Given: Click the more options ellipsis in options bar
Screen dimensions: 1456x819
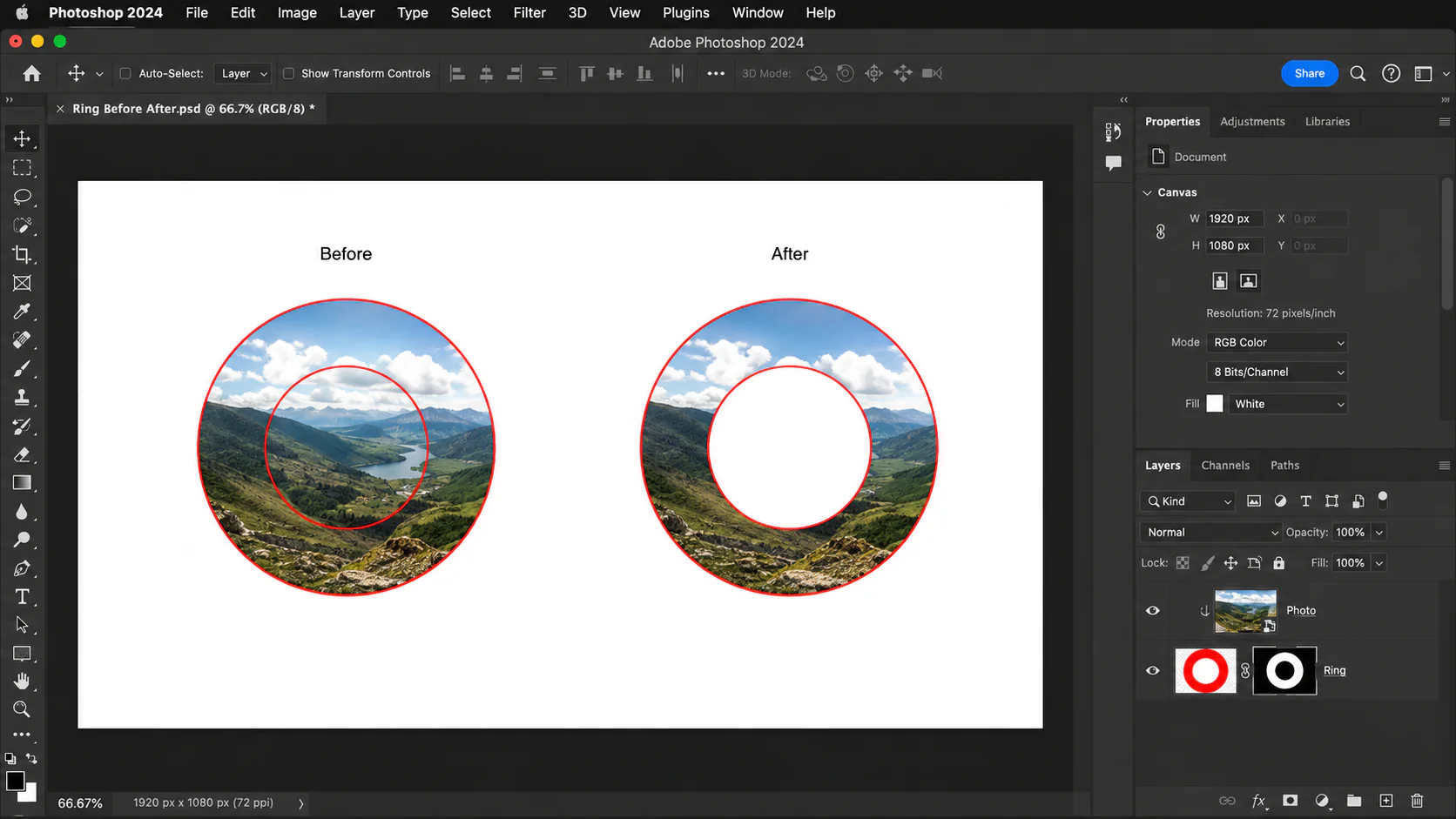Looking at the screenshot, I should tap(716, 74).
